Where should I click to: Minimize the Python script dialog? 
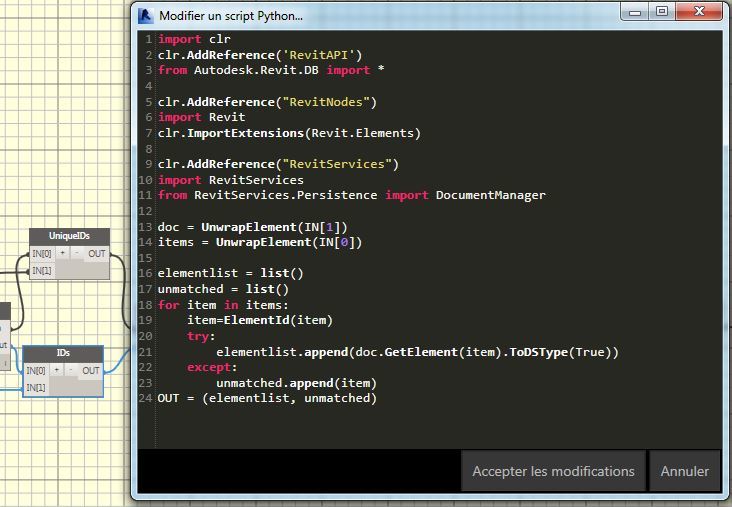coord(635,12)
